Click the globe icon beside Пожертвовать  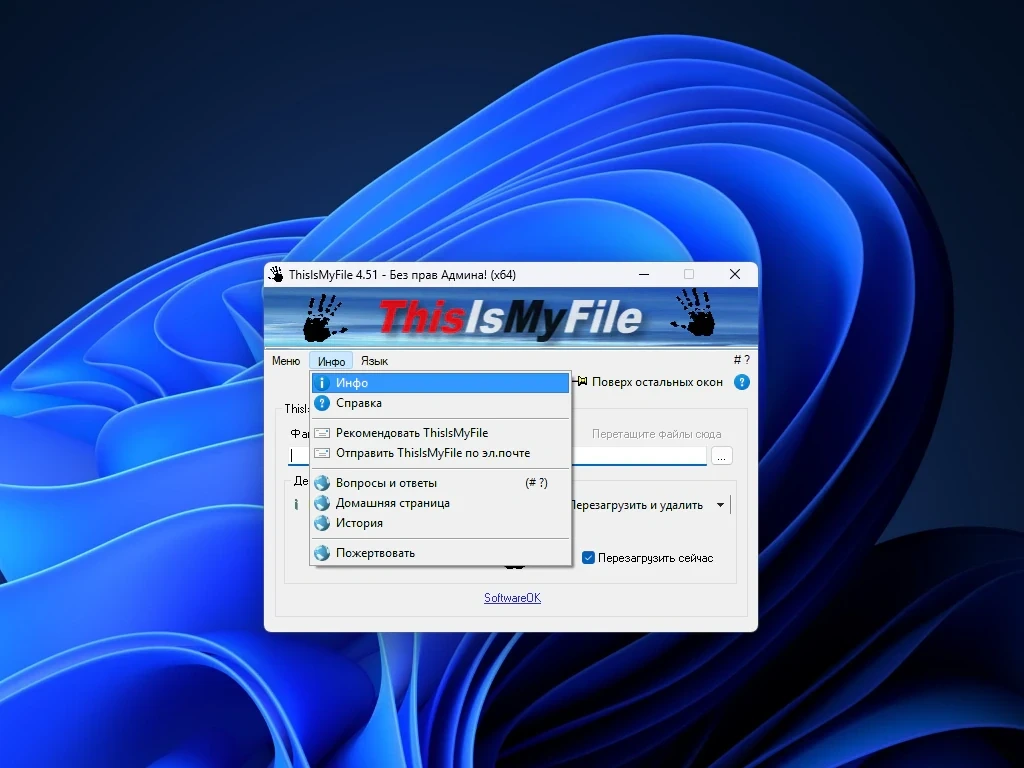tap(321, 553)
